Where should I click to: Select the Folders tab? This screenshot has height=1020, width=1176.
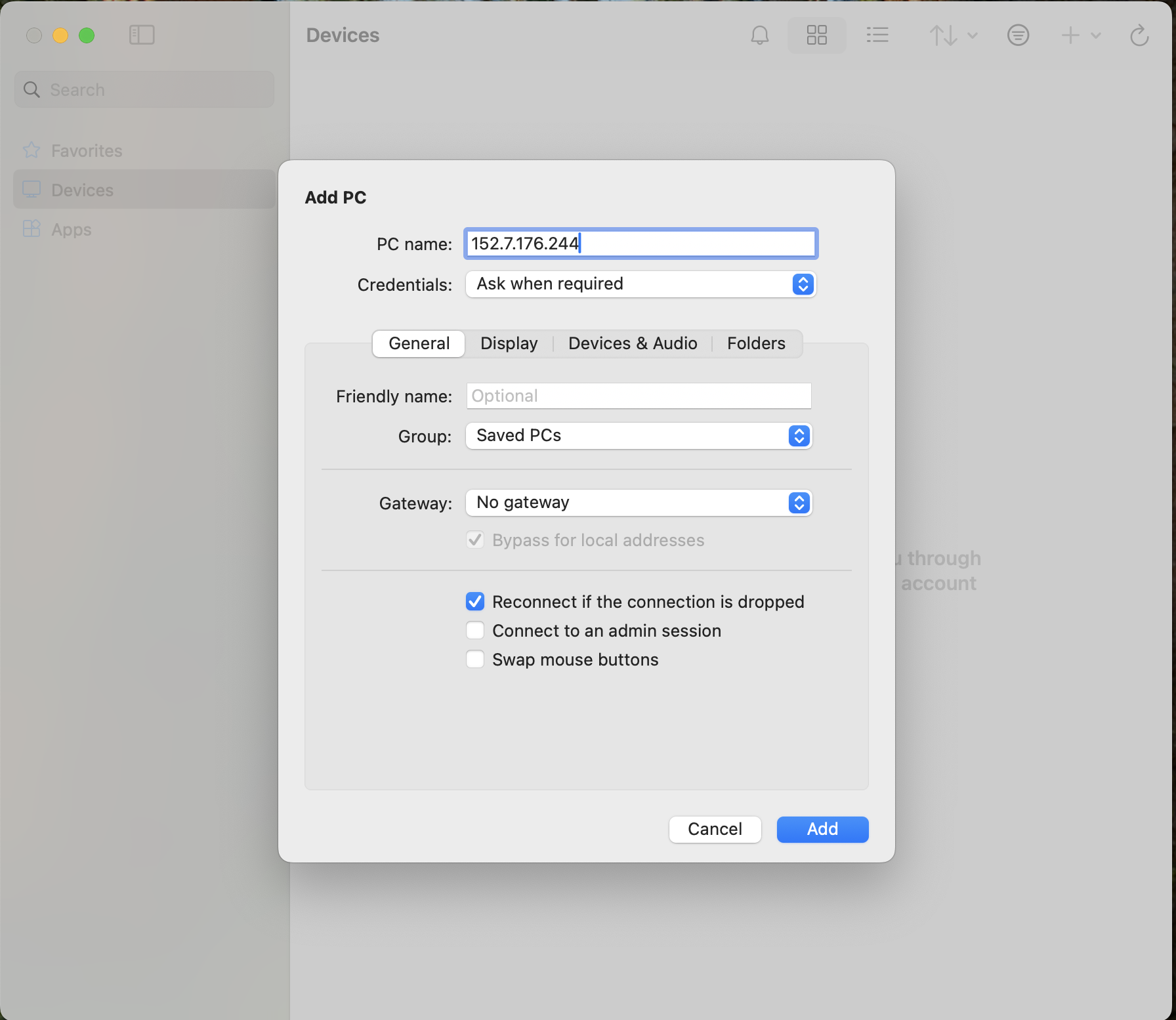[756, 344]
